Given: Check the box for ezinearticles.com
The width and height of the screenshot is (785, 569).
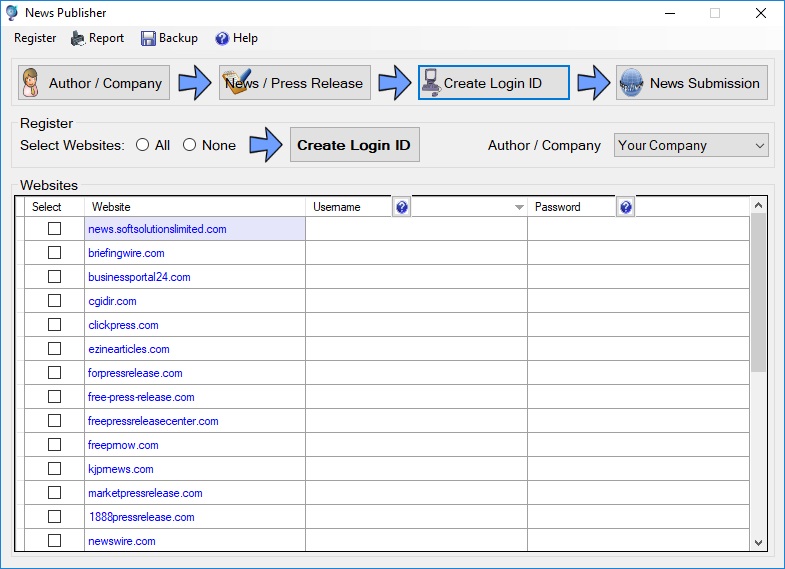Looking at the screenshot, I should 55,349.
